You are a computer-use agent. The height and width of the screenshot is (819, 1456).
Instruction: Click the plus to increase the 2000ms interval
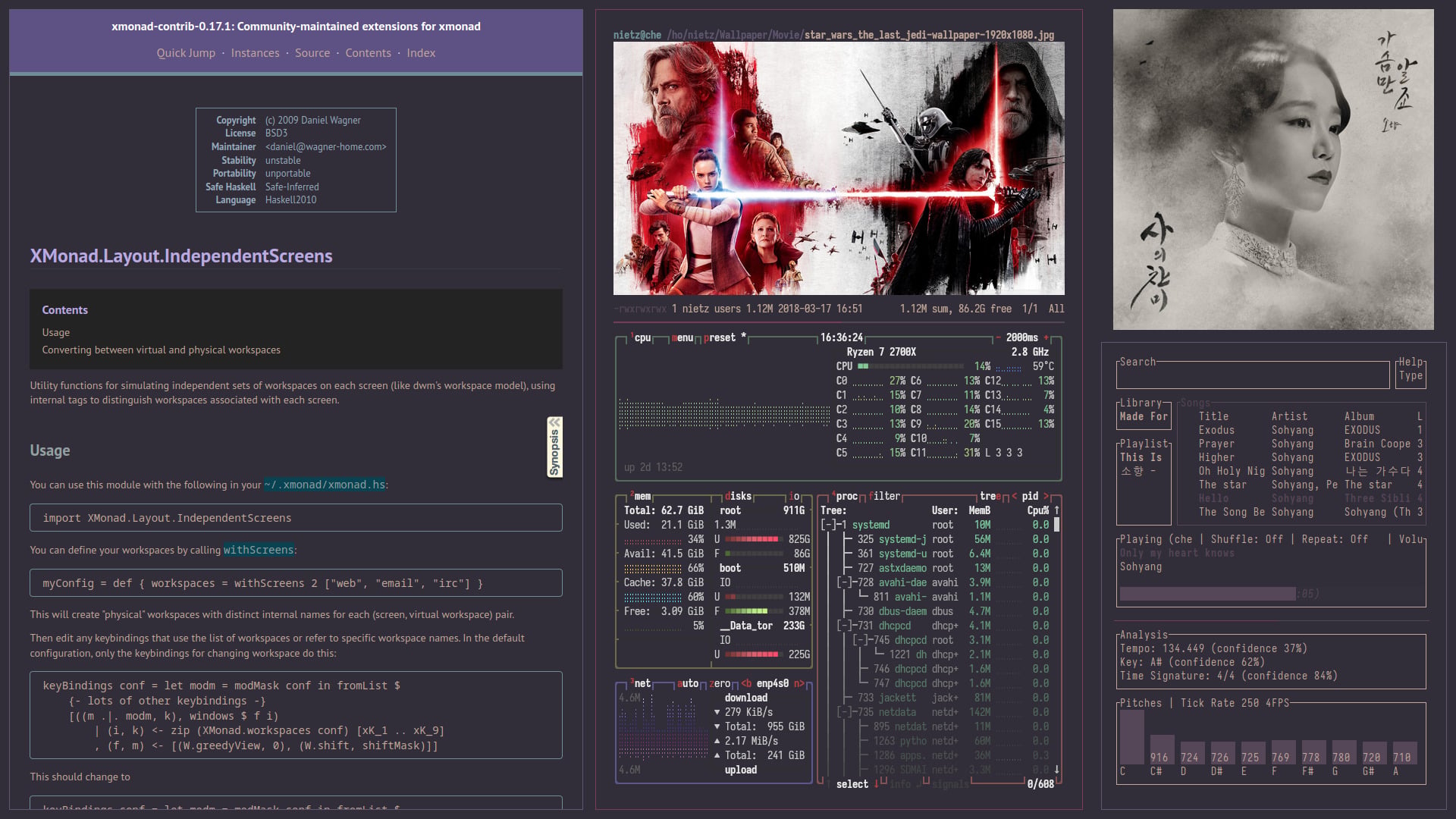(1046, 338)
